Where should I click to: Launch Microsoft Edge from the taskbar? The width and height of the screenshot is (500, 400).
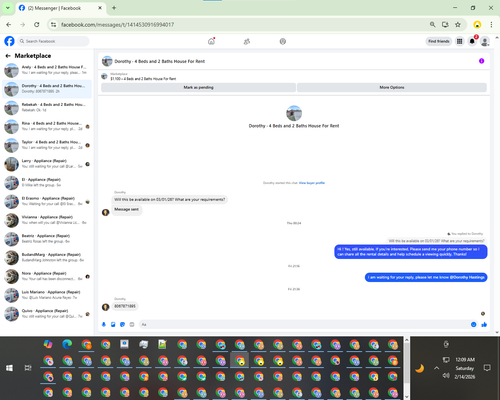tap(67, 344)
